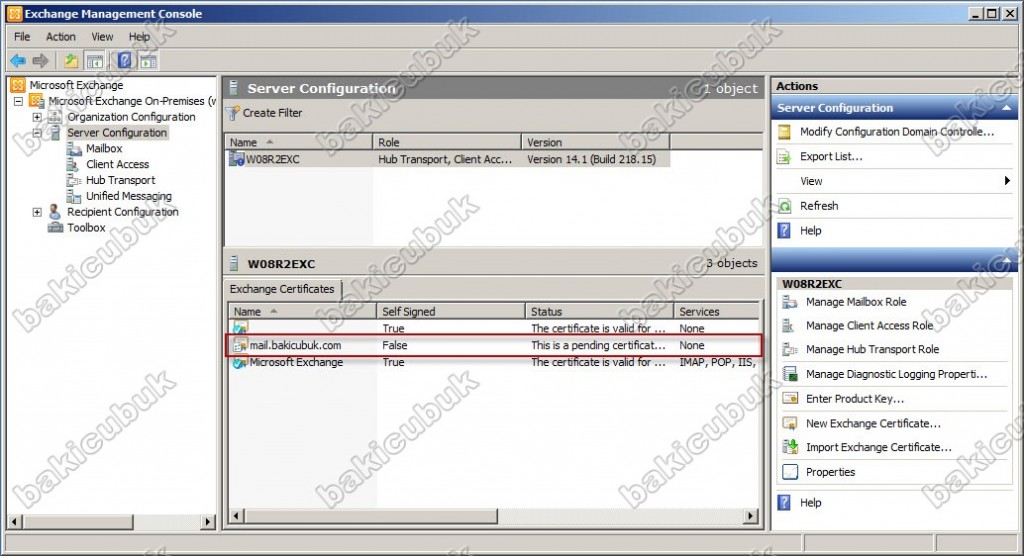This screenshot has width=1024, height=556.
Task: Click the Version column header
Action: [596, 142]
